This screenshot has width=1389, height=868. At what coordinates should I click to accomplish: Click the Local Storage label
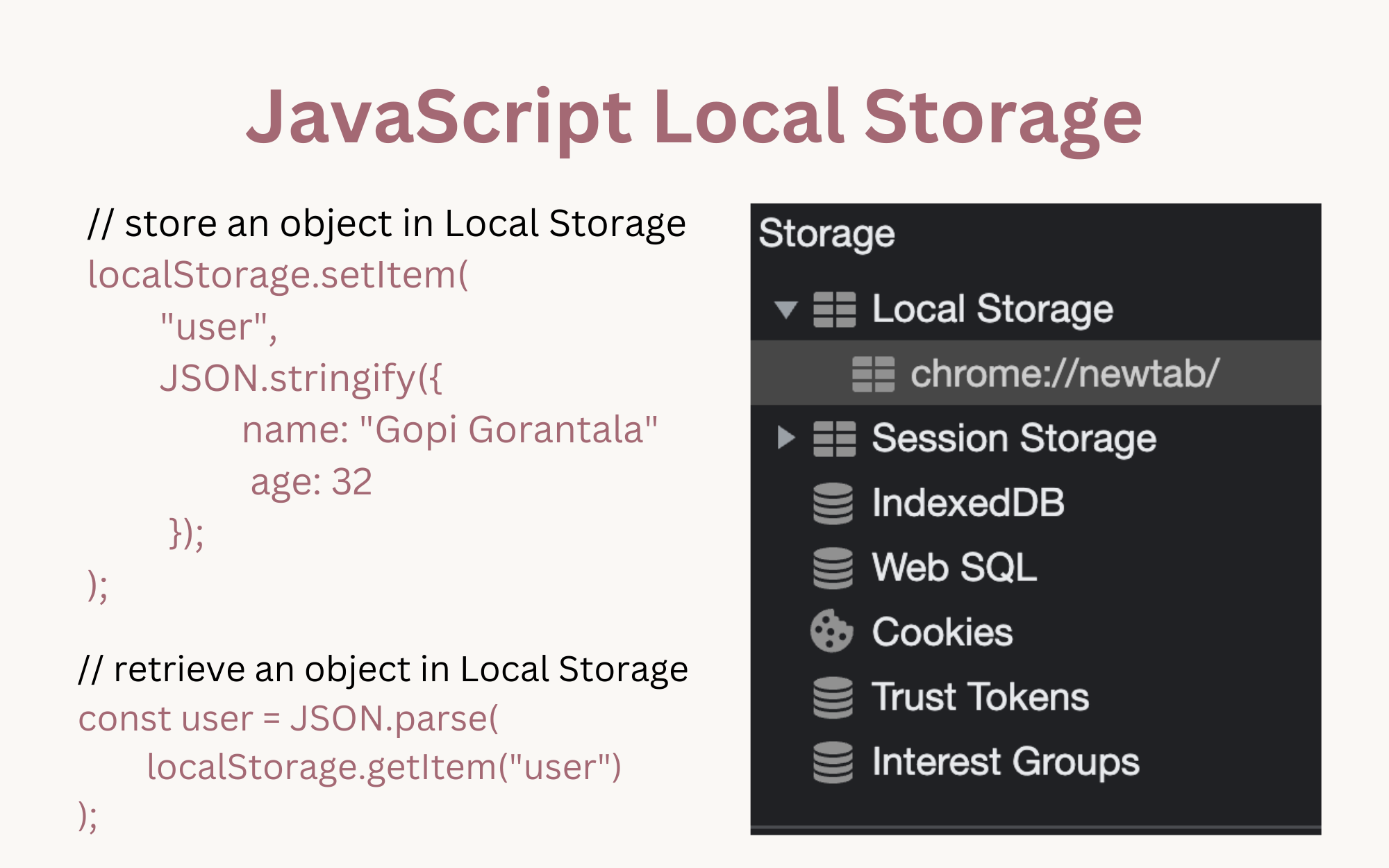[992, 310]
